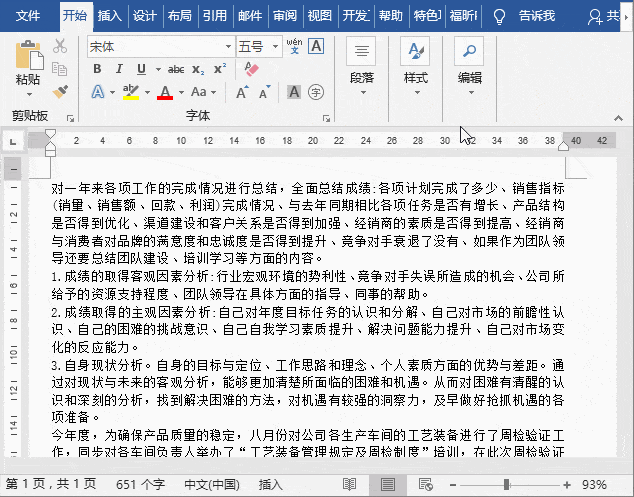Click the 样式 styles button
Screen dimensions: 634x497
coord(416,67)
